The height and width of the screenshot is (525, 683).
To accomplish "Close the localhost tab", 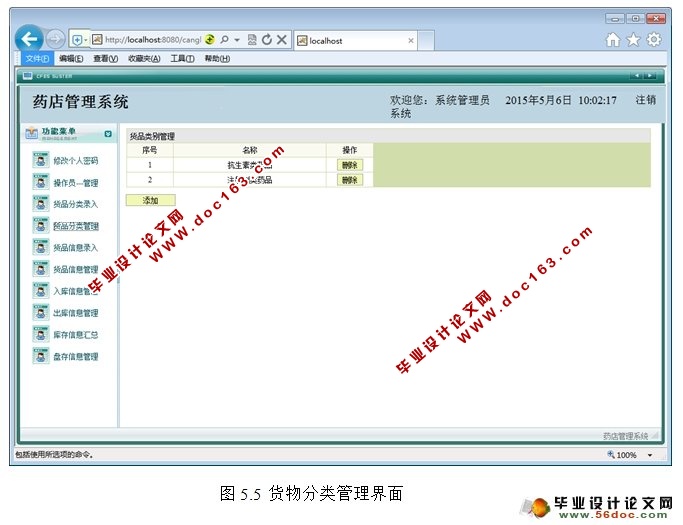I will 410,41.
